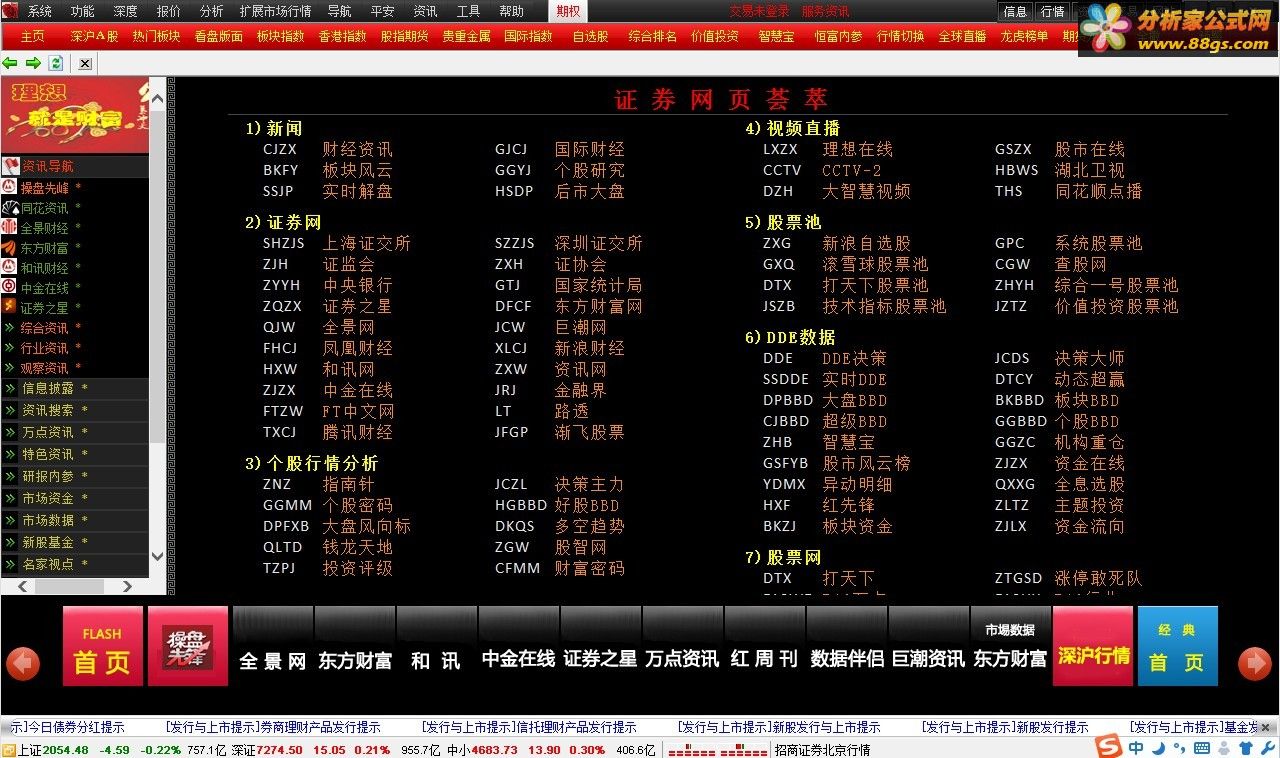The image size is (1280, 758).
Task: Open 香港指数 in the red toolbar
Action: [x=342, y=36]
